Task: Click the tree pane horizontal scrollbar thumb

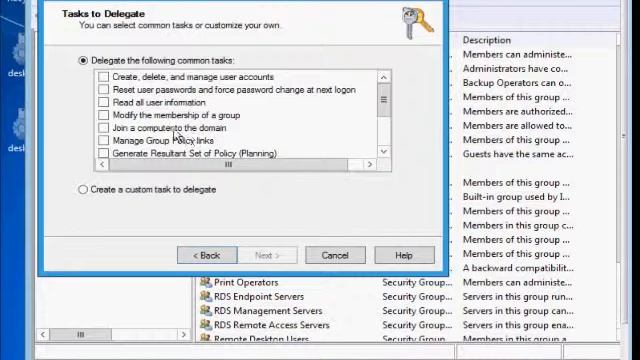Action: (80, 335)
